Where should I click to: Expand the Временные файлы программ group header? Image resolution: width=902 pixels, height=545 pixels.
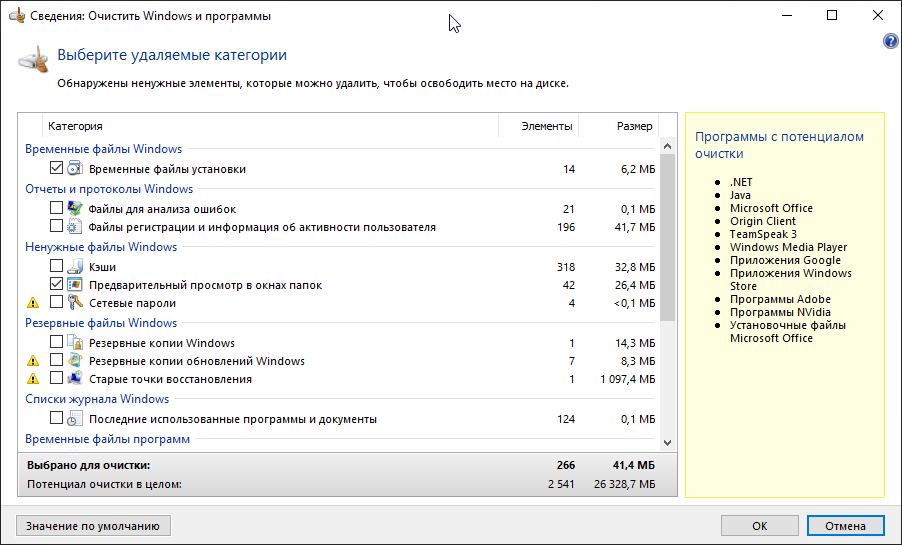click(107, 439)
